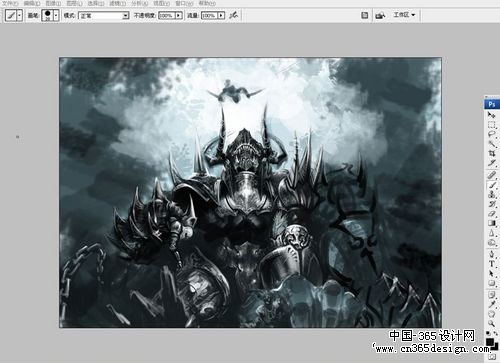Image resolution: width=500 pixels, height=363 pixels.
Task: Click the opacity 100% value field
Action: (167, 15)
